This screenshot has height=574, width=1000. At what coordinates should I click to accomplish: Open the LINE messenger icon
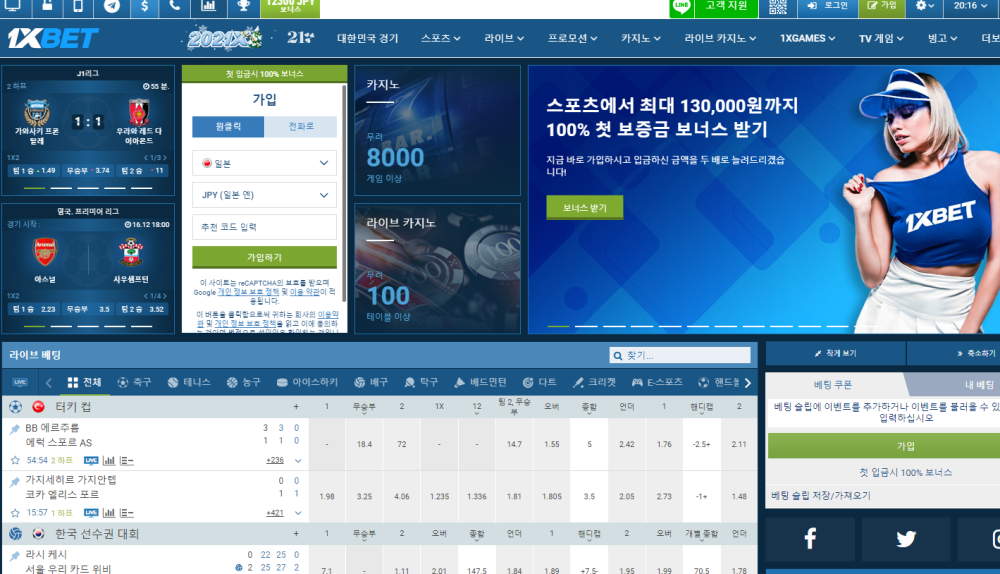click(x=681, y=7)
